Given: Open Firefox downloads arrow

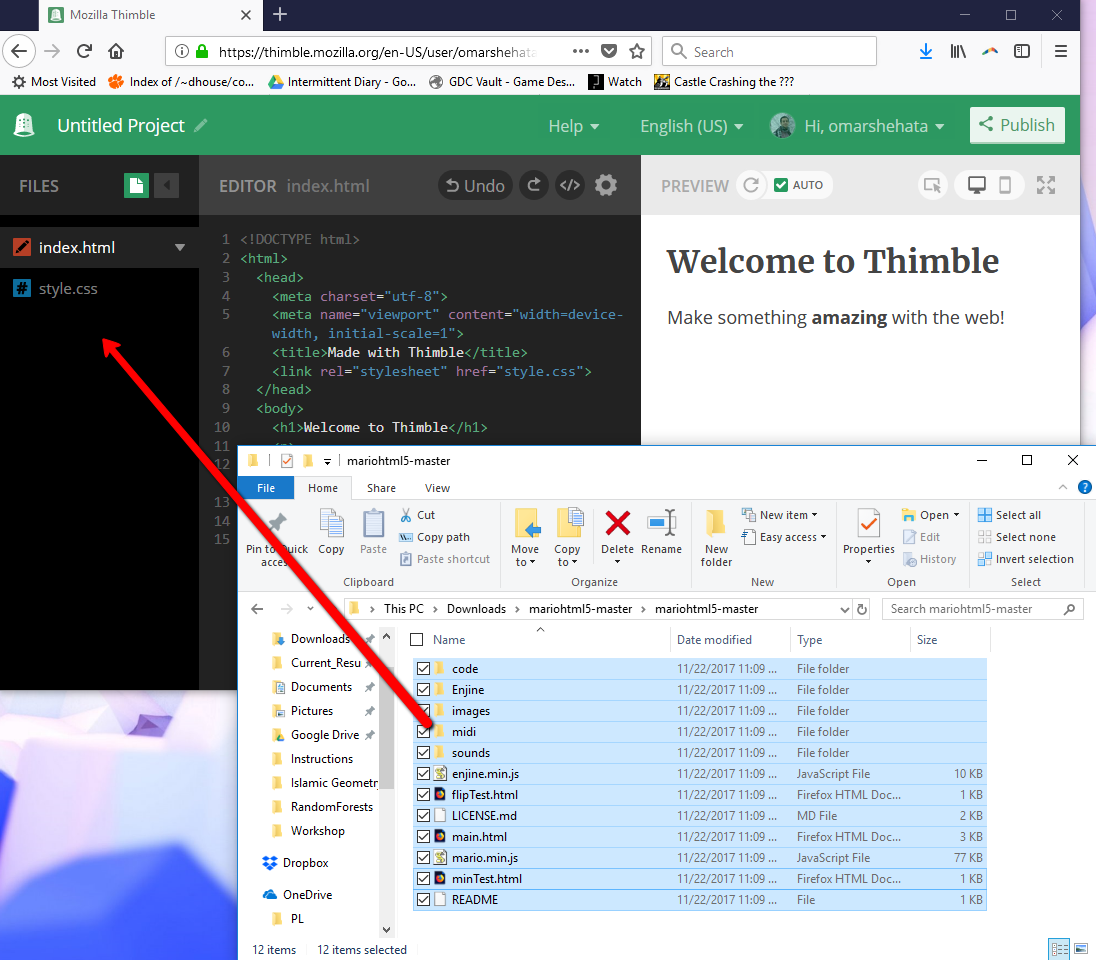Looking at the screenshot, I should (x=925, y=51).
